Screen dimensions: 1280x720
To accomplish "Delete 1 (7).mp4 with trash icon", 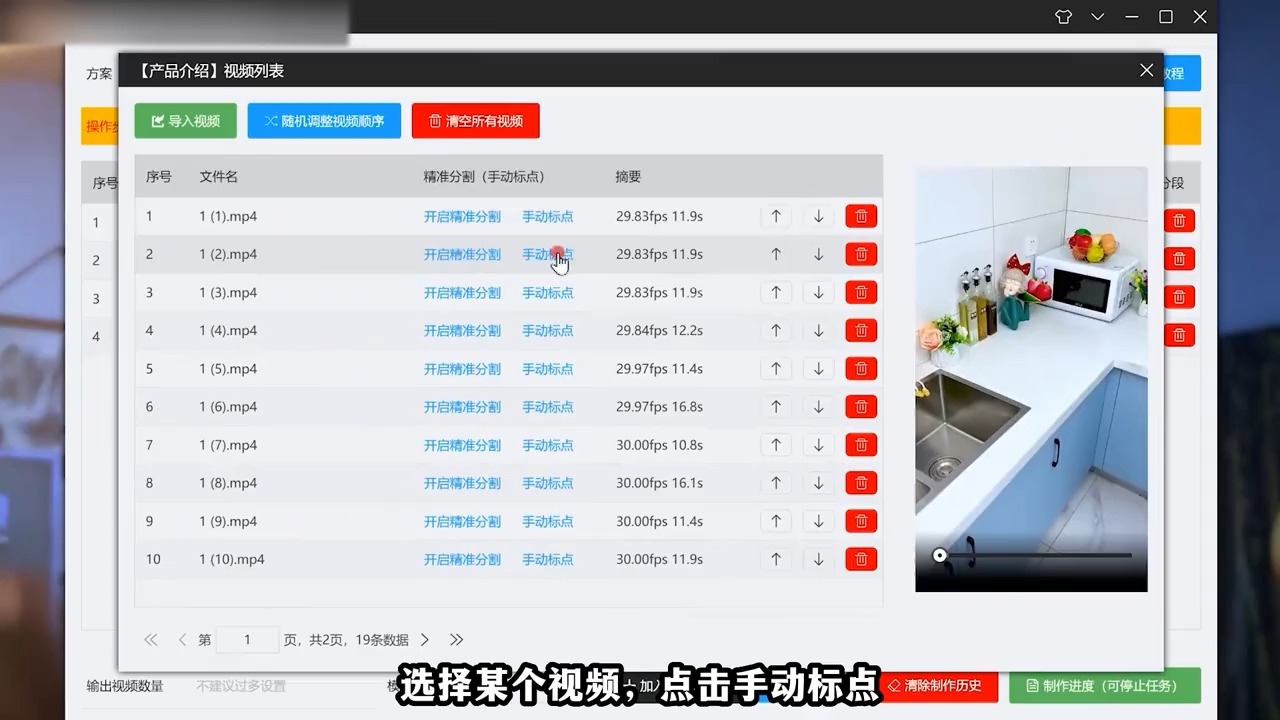I will pos(861,445).
